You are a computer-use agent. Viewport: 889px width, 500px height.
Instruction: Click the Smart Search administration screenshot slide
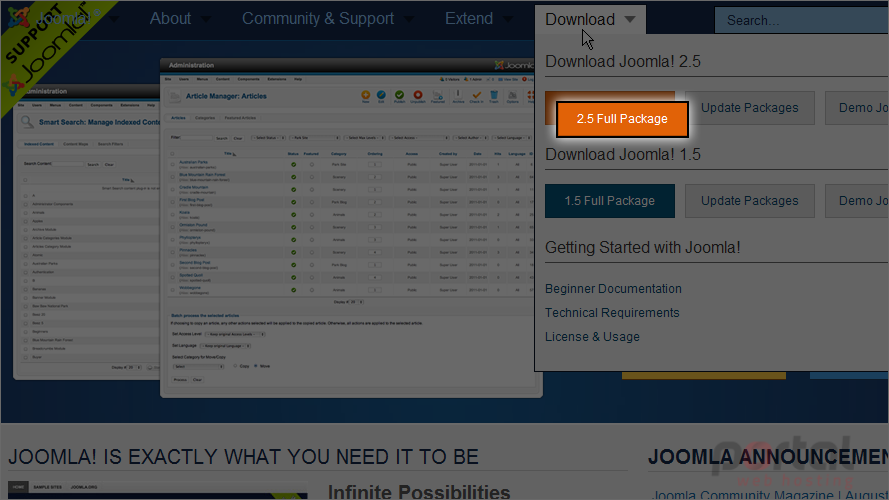click(86, 231)
